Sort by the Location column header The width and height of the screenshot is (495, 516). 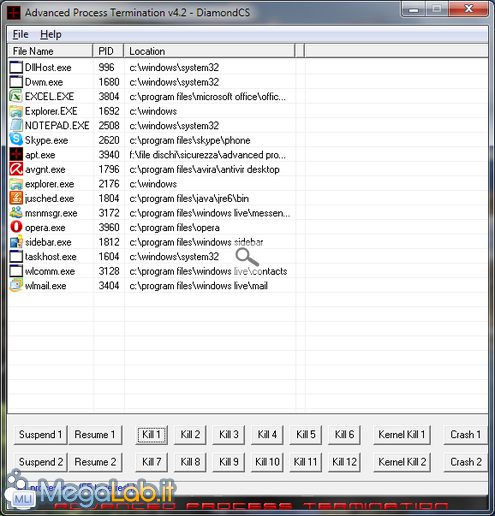[209, 51]
